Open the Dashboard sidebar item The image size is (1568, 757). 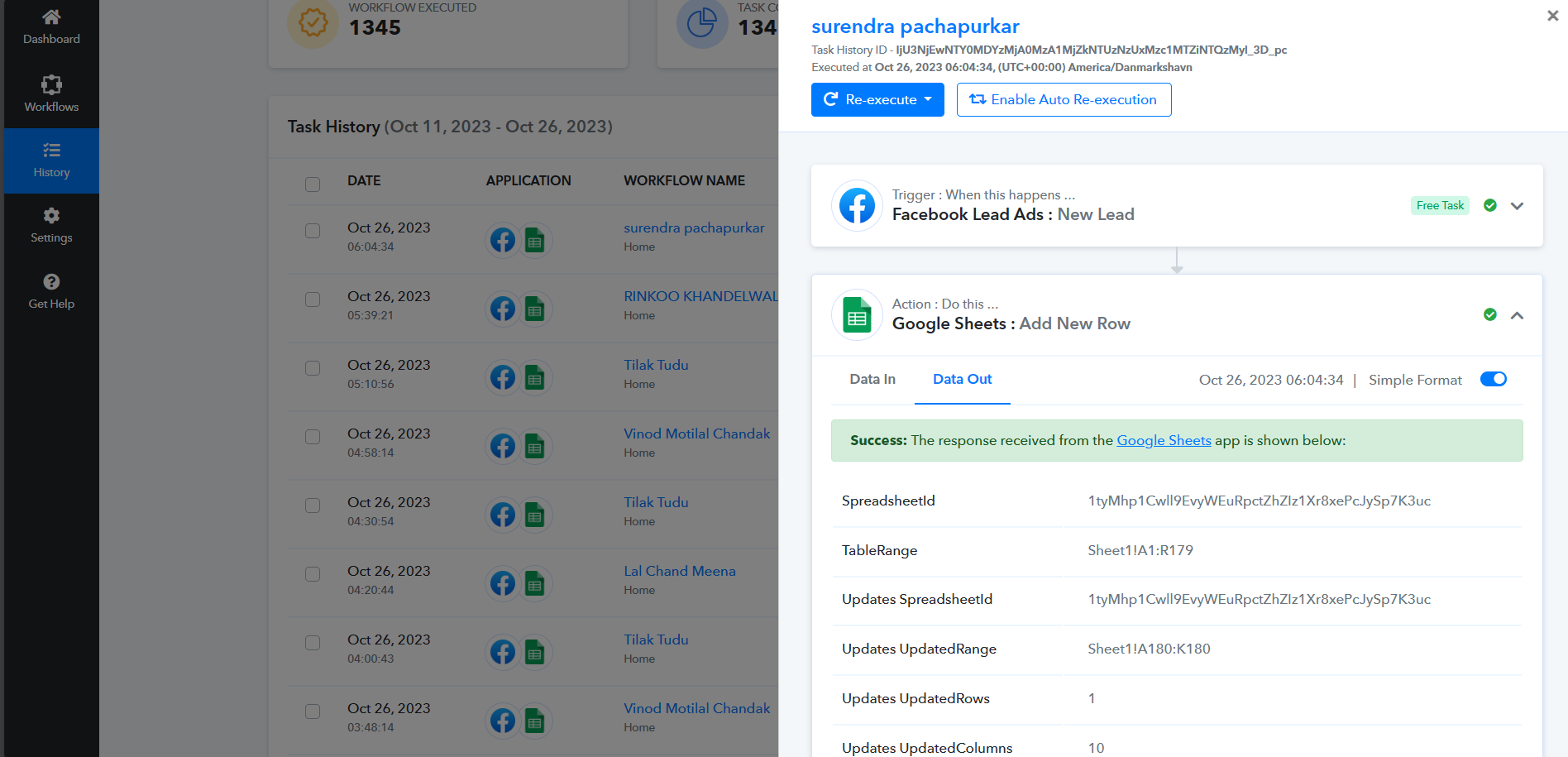pyautogui.click(x=51, y=27)
